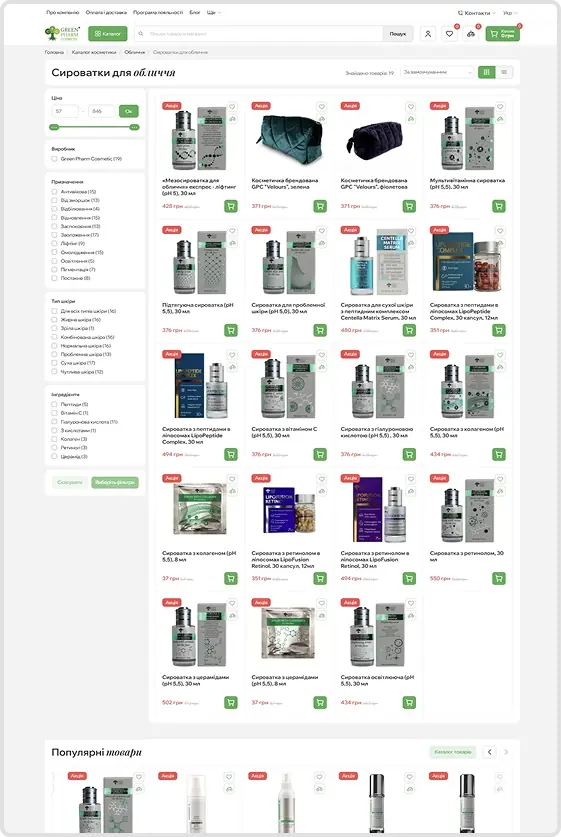Add green Velours cosmetic bag to favorites

[321, 107]
